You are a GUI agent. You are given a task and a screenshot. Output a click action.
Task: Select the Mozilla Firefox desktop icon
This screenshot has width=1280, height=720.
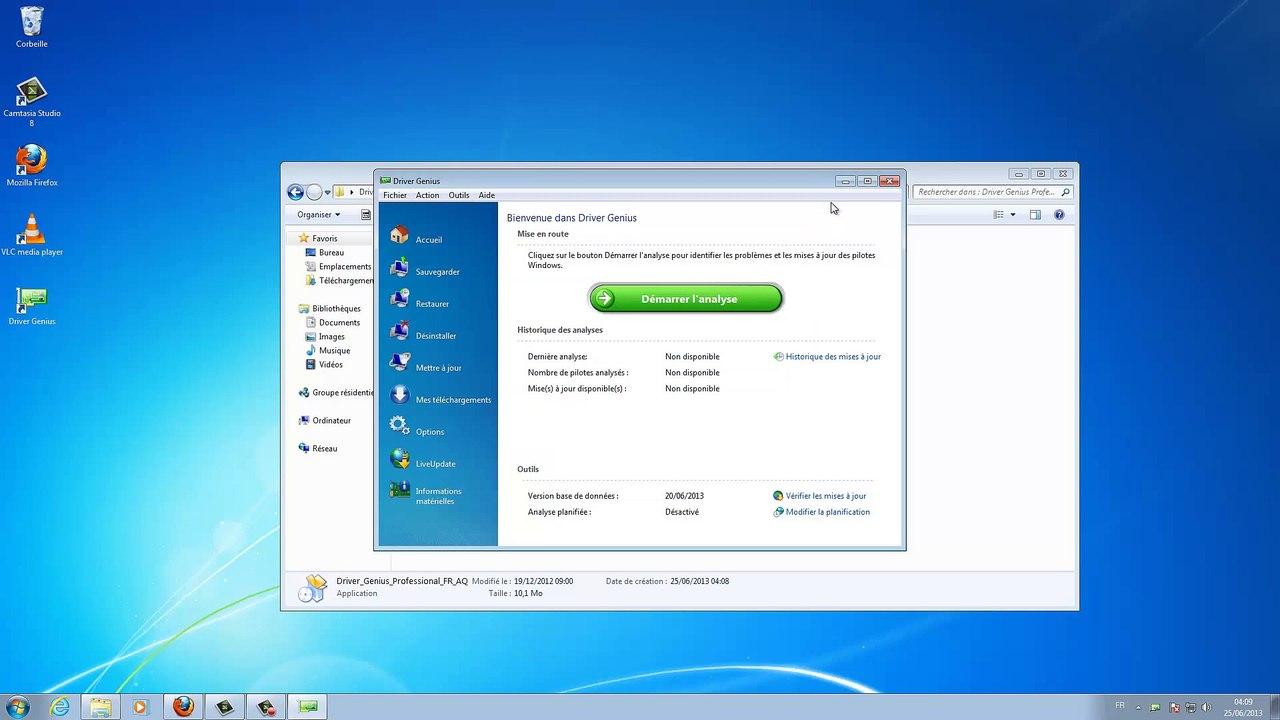click(32, 166)
